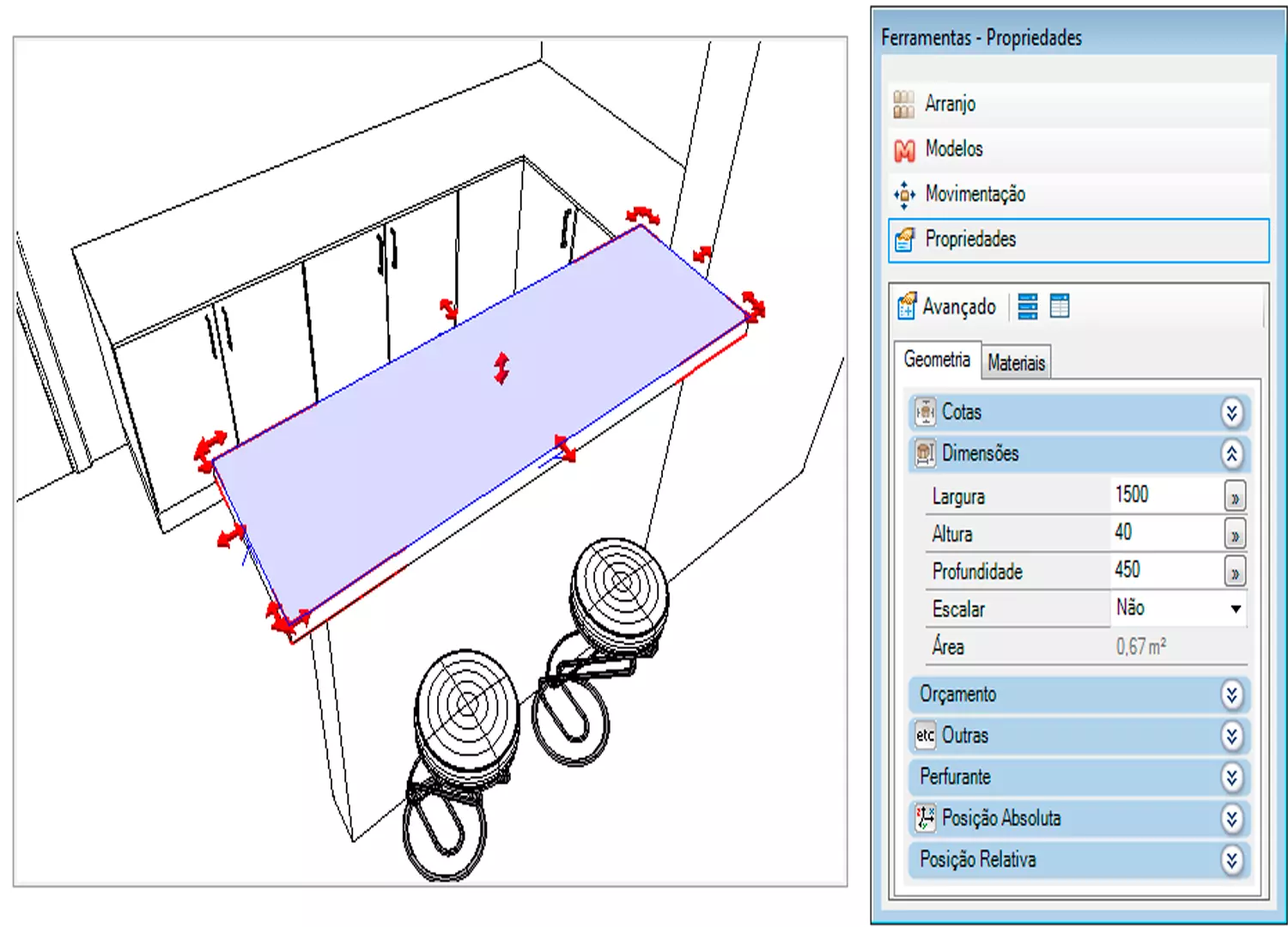The image size is (1288, 927).
Task: Switch to the table view icon
Action: click(1060, 306)
